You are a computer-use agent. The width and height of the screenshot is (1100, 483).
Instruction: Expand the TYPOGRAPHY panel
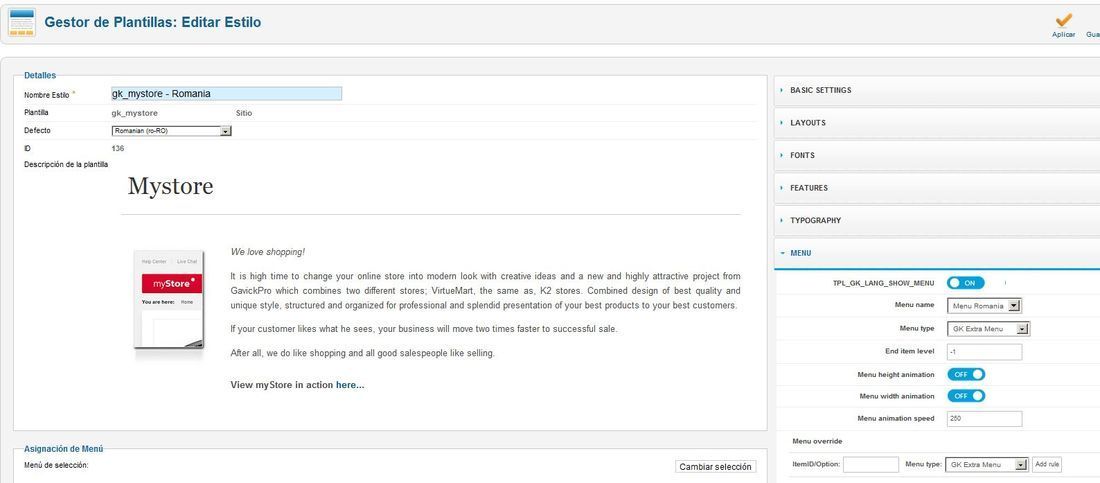pyautogui.click(x=937, y=220)
